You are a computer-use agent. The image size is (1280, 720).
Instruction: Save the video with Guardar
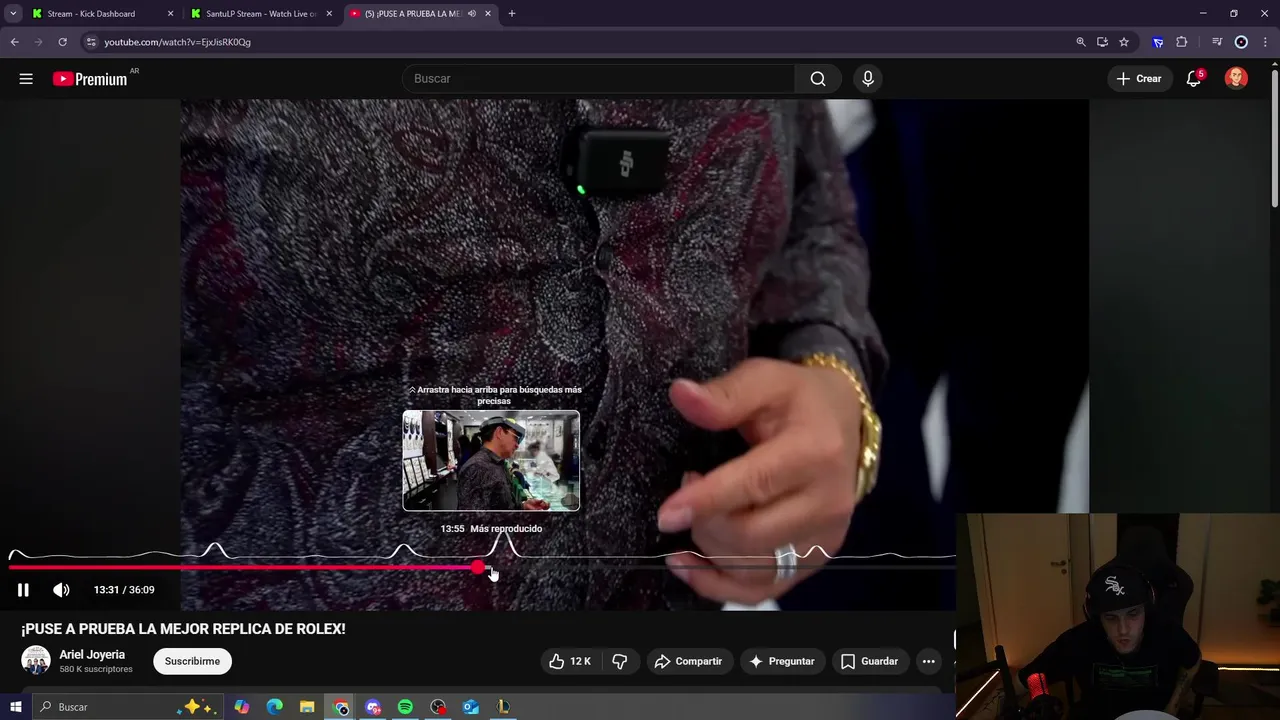click(x=869, y=661)
